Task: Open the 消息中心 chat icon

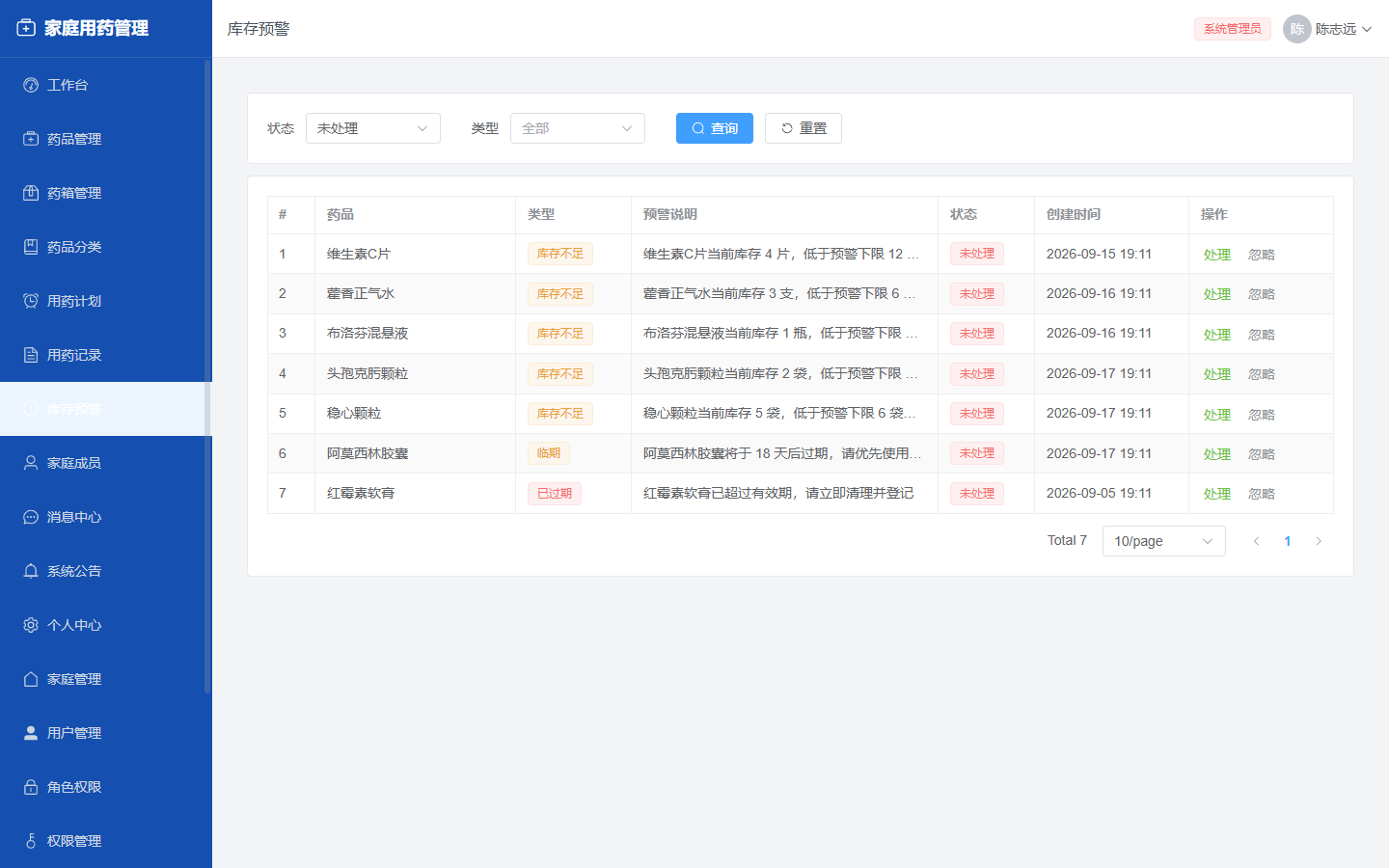Action: 31,517
